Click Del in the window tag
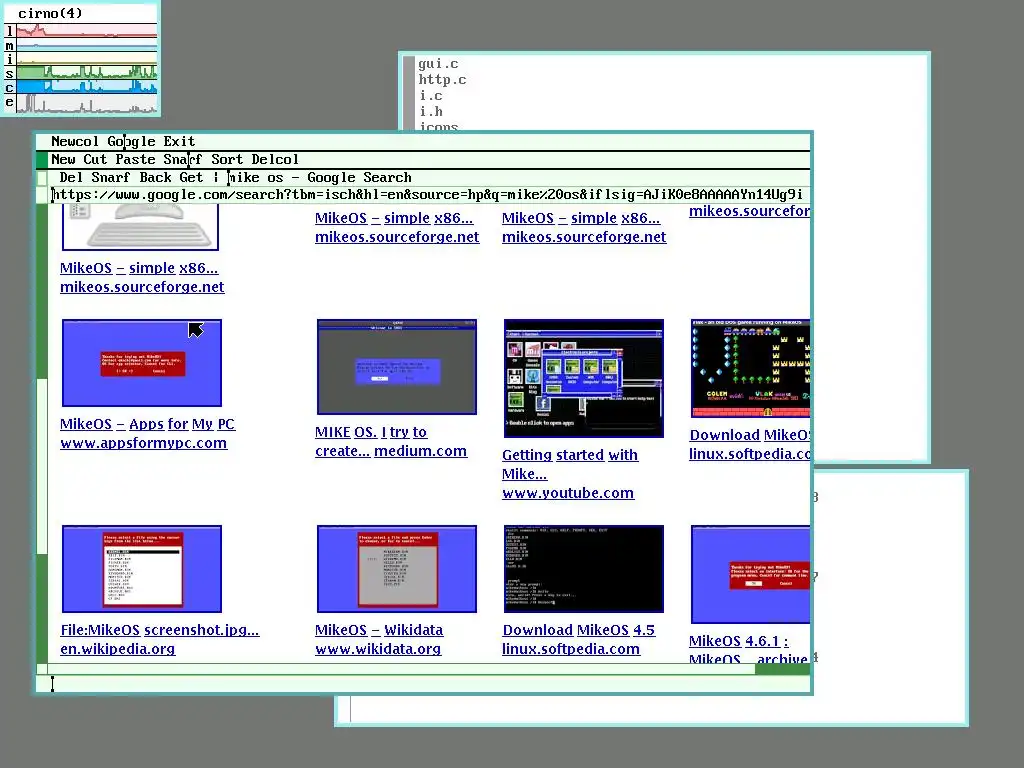Viewport: 1024px width, 768px height. [71, 178]
